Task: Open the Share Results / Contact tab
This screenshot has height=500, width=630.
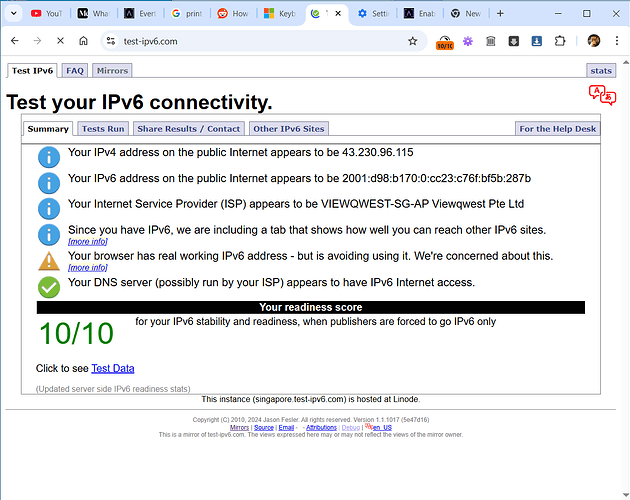Action: (x=189, y=129)
